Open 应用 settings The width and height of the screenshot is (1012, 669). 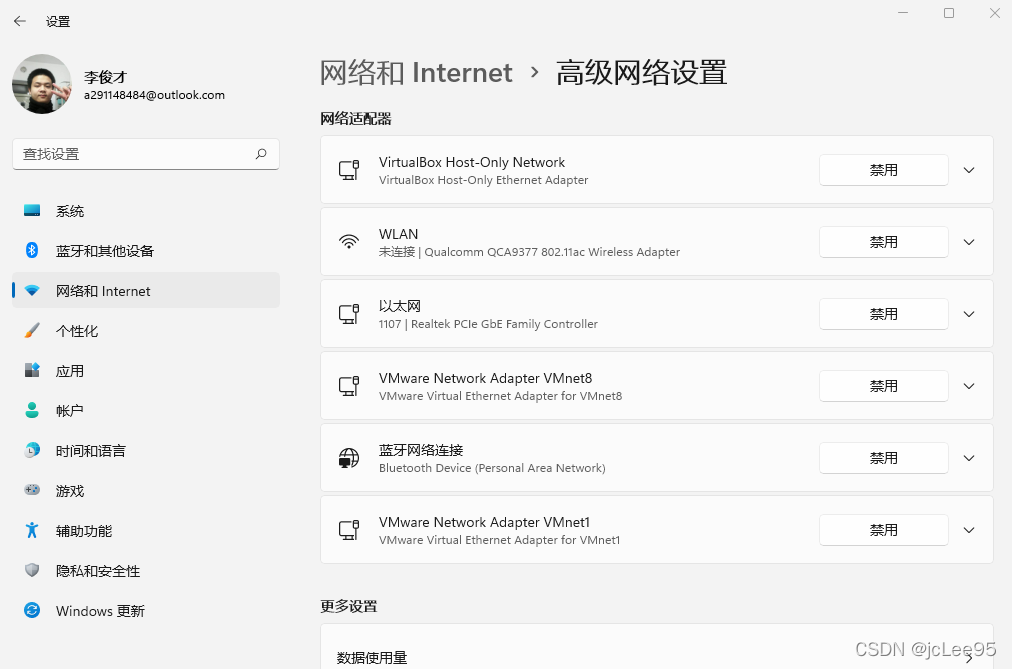click(x=146, y=371)
